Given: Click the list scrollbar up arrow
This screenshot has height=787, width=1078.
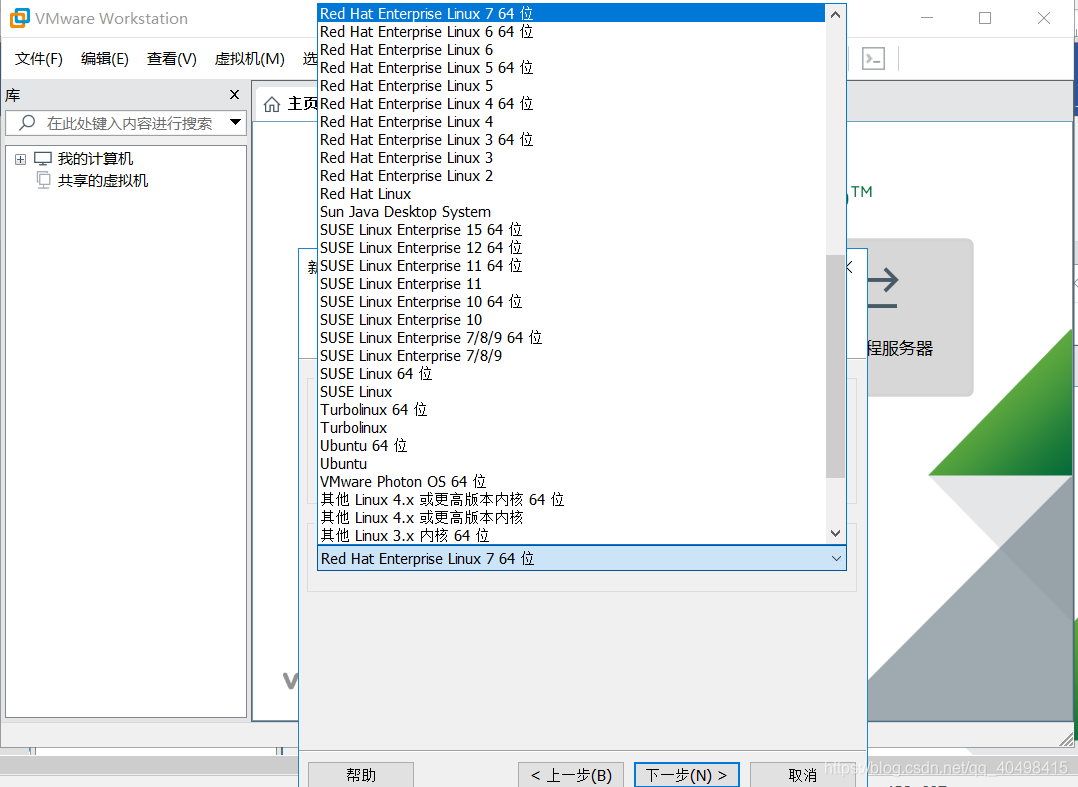Looking at the screenshot, I should [x=835, y=14].
